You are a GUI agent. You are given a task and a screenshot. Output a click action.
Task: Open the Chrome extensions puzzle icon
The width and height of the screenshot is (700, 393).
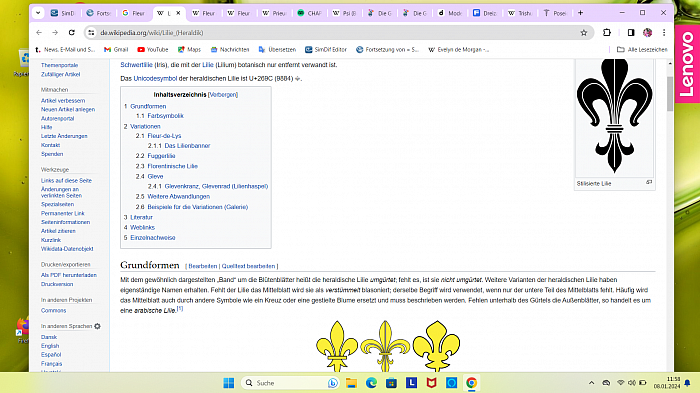607,33
